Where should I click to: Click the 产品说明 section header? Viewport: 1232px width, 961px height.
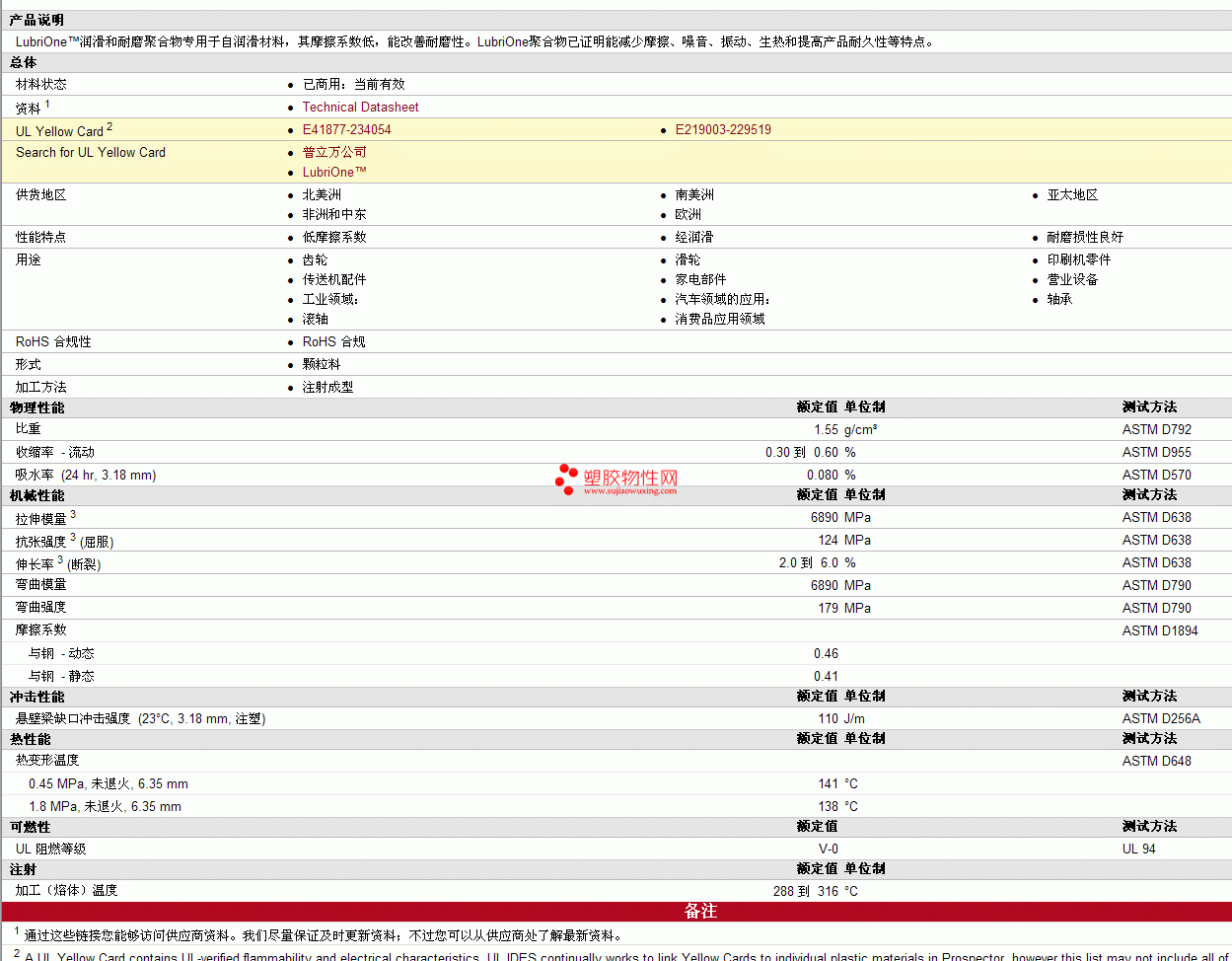click(x=36, y=20)
